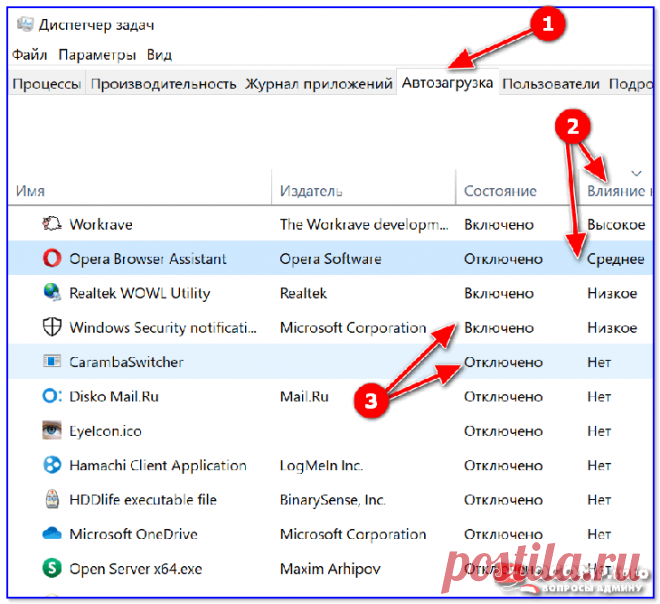The height and width of the screenshot is (604, 660).
Task: Select the EyeIcon.ico name
Action: coord(105,431)
